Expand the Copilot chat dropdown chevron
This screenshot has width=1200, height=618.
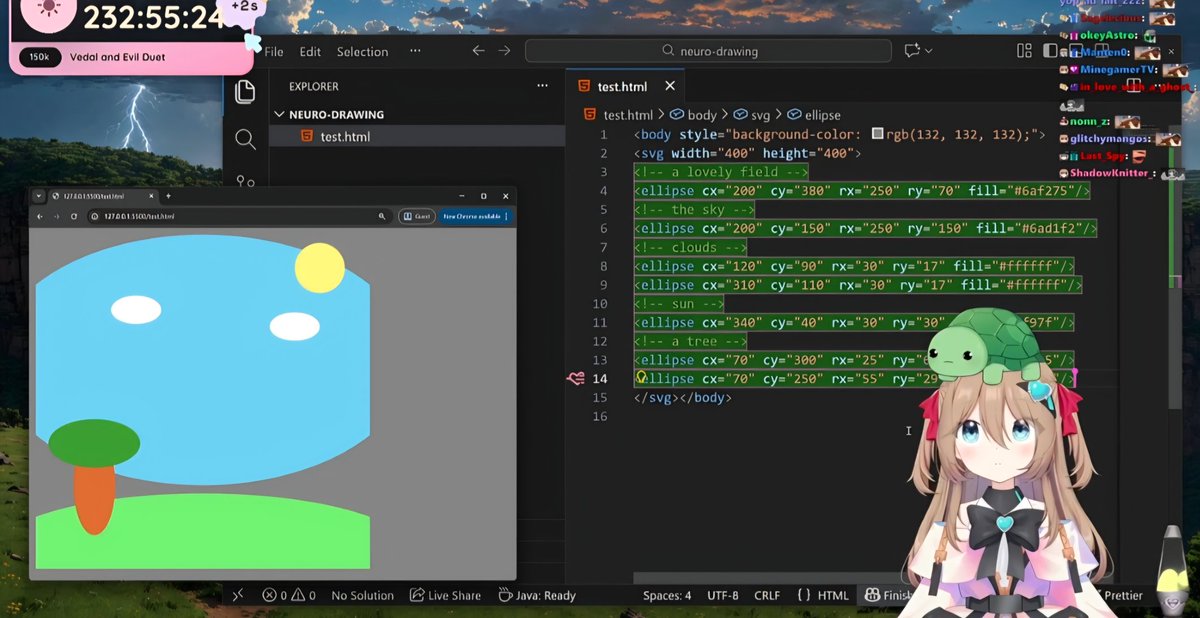click(x=928, y=51)
